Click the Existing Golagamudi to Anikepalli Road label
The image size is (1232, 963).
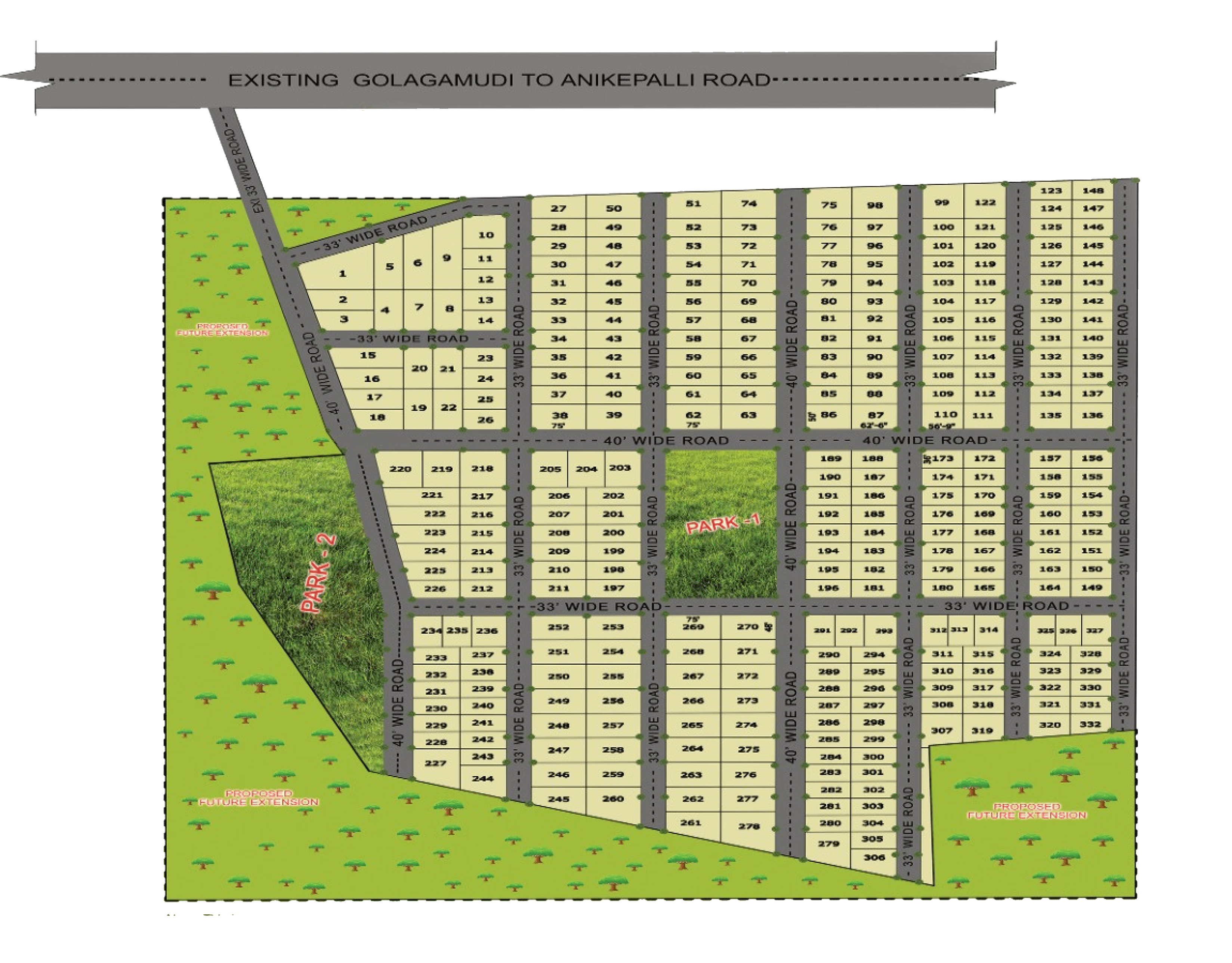click(x=498, y=80)
